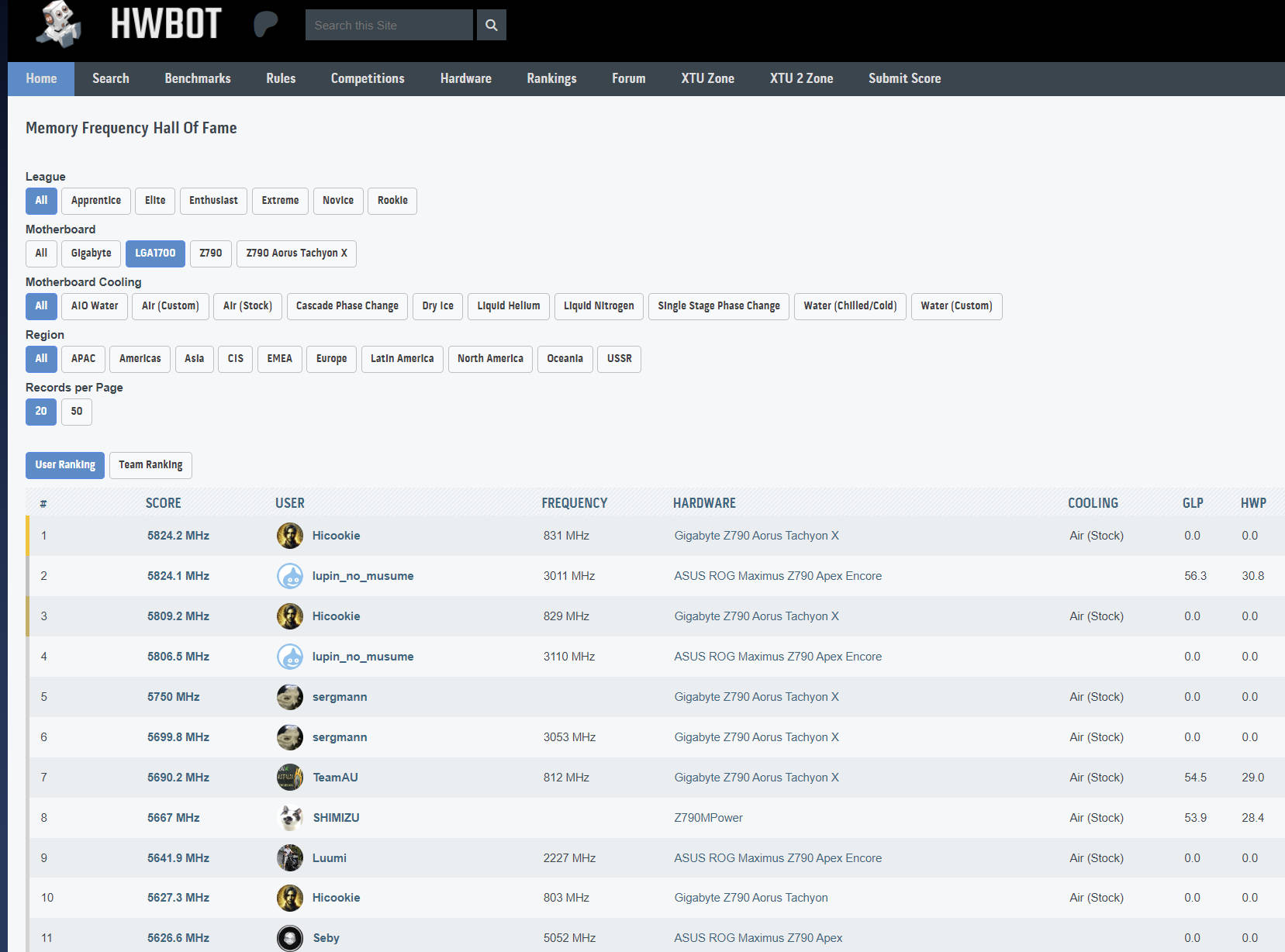1285x952 pixels.
Task: Set records per page to 50
Action: 77,412
